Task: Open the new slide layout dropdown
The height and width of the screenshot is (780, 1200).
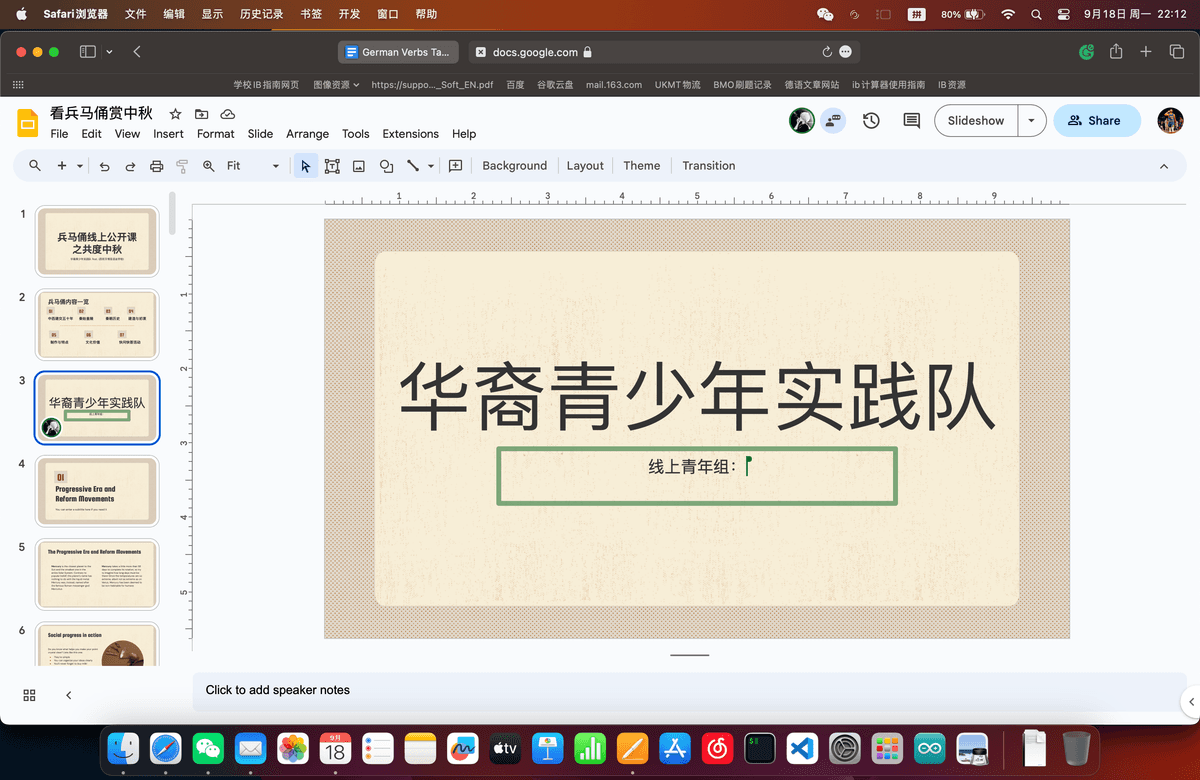Action: [80, 166]
